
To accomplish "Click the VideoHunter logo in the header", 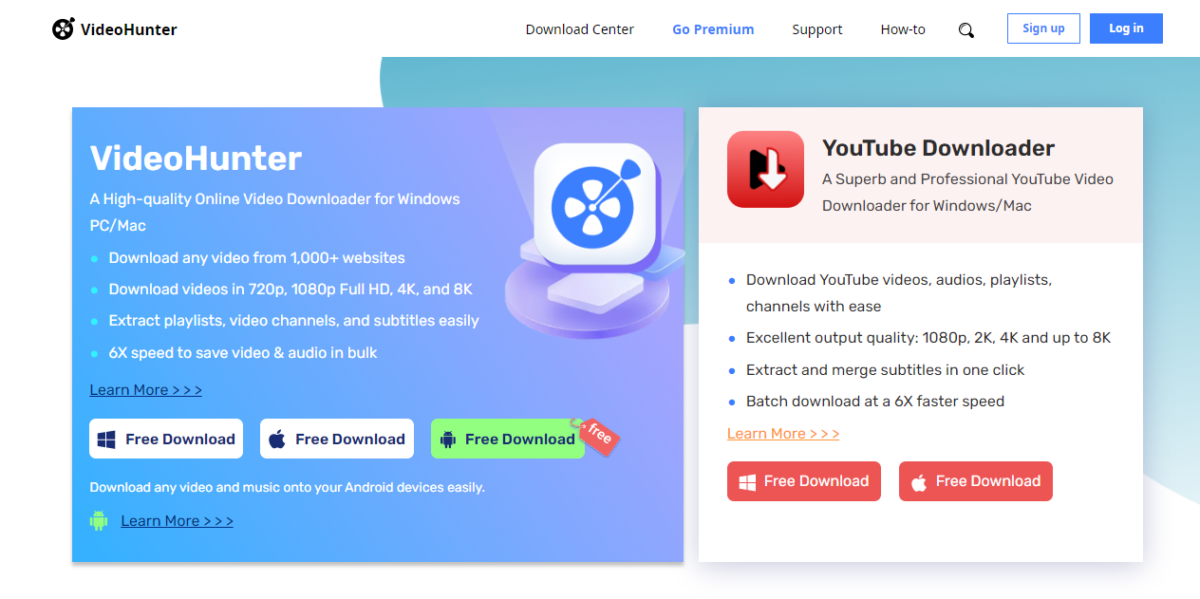I will (114, 29).
